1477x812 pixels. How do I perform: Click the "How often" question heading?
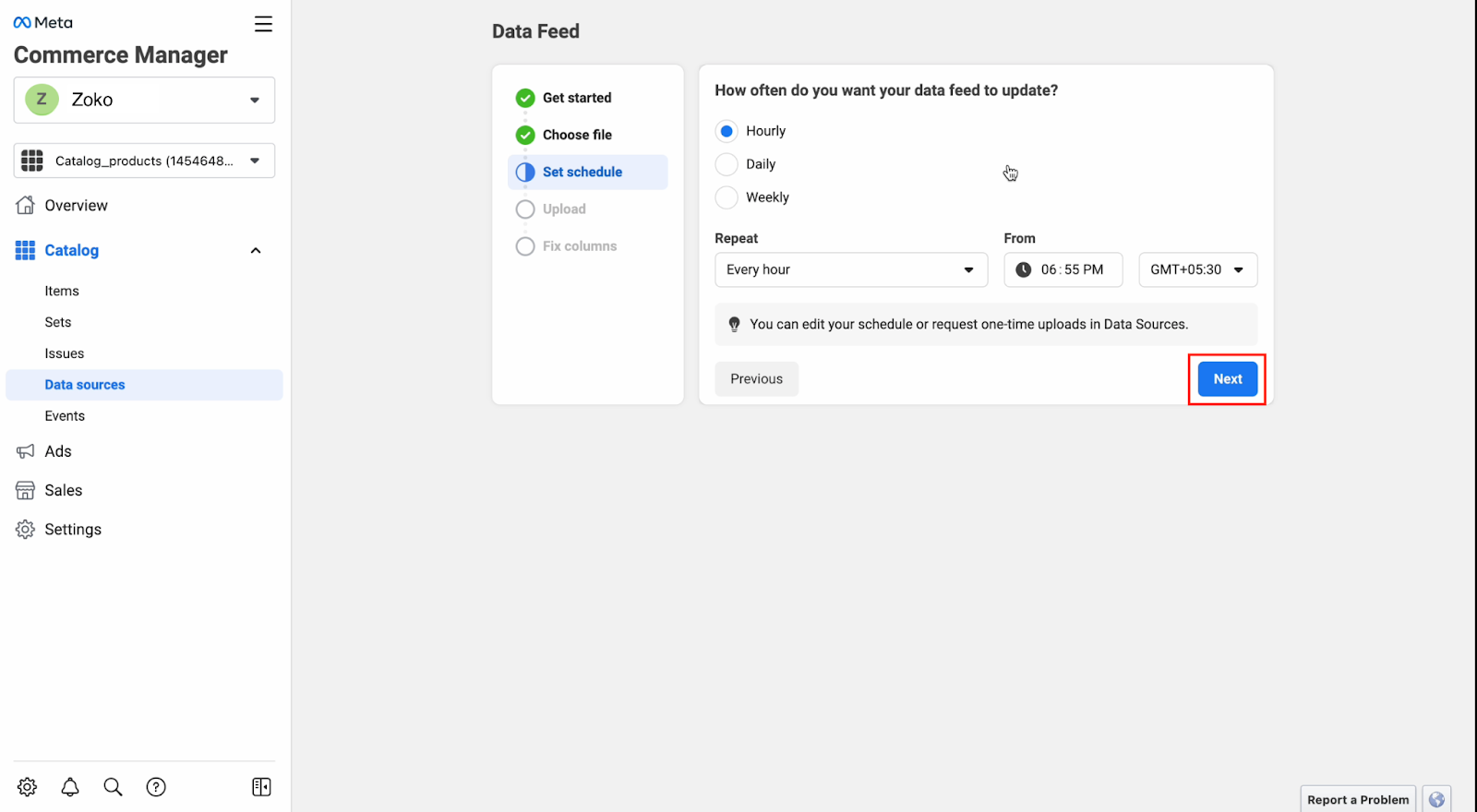click(x=886, y=90)
